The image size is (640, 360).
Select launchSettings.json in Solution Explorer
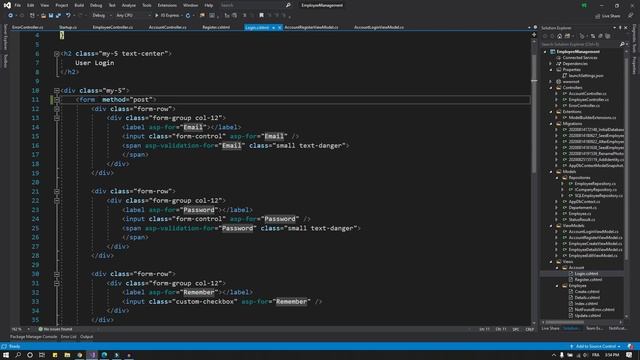click(x=586, y=76)
